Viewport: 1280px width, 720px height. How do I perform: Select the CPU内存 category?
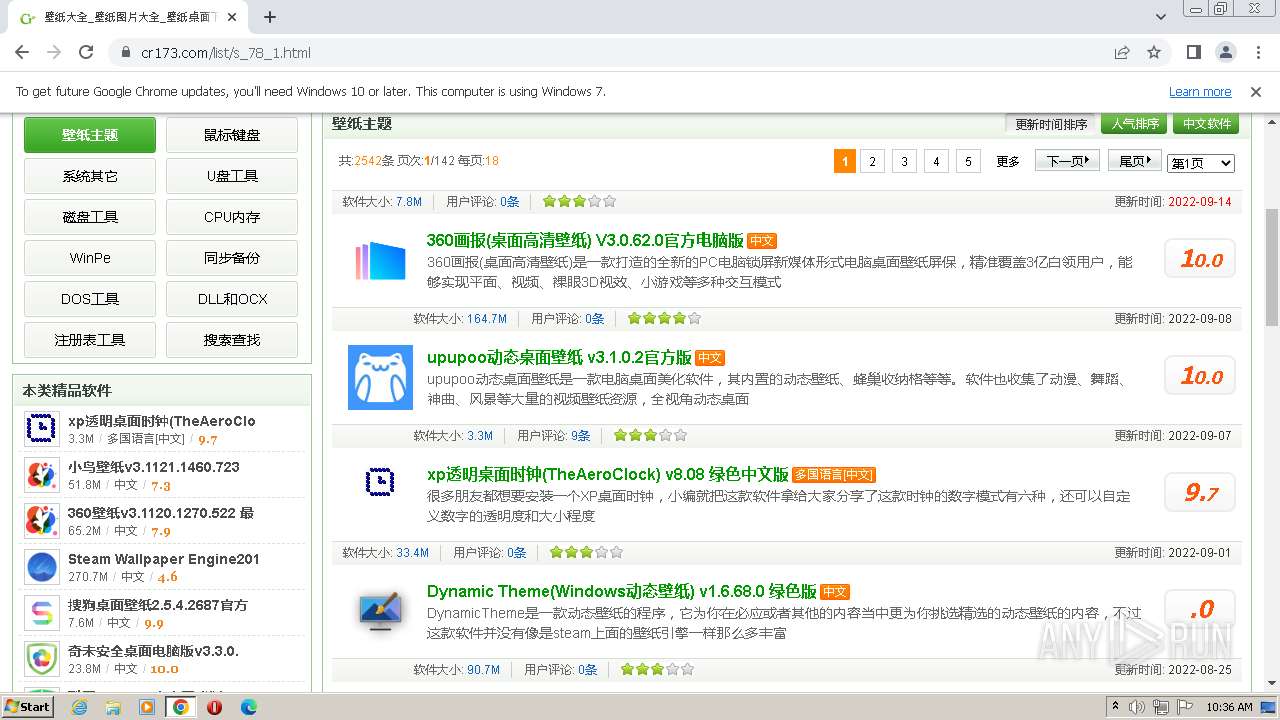click(x=232, y=217)
